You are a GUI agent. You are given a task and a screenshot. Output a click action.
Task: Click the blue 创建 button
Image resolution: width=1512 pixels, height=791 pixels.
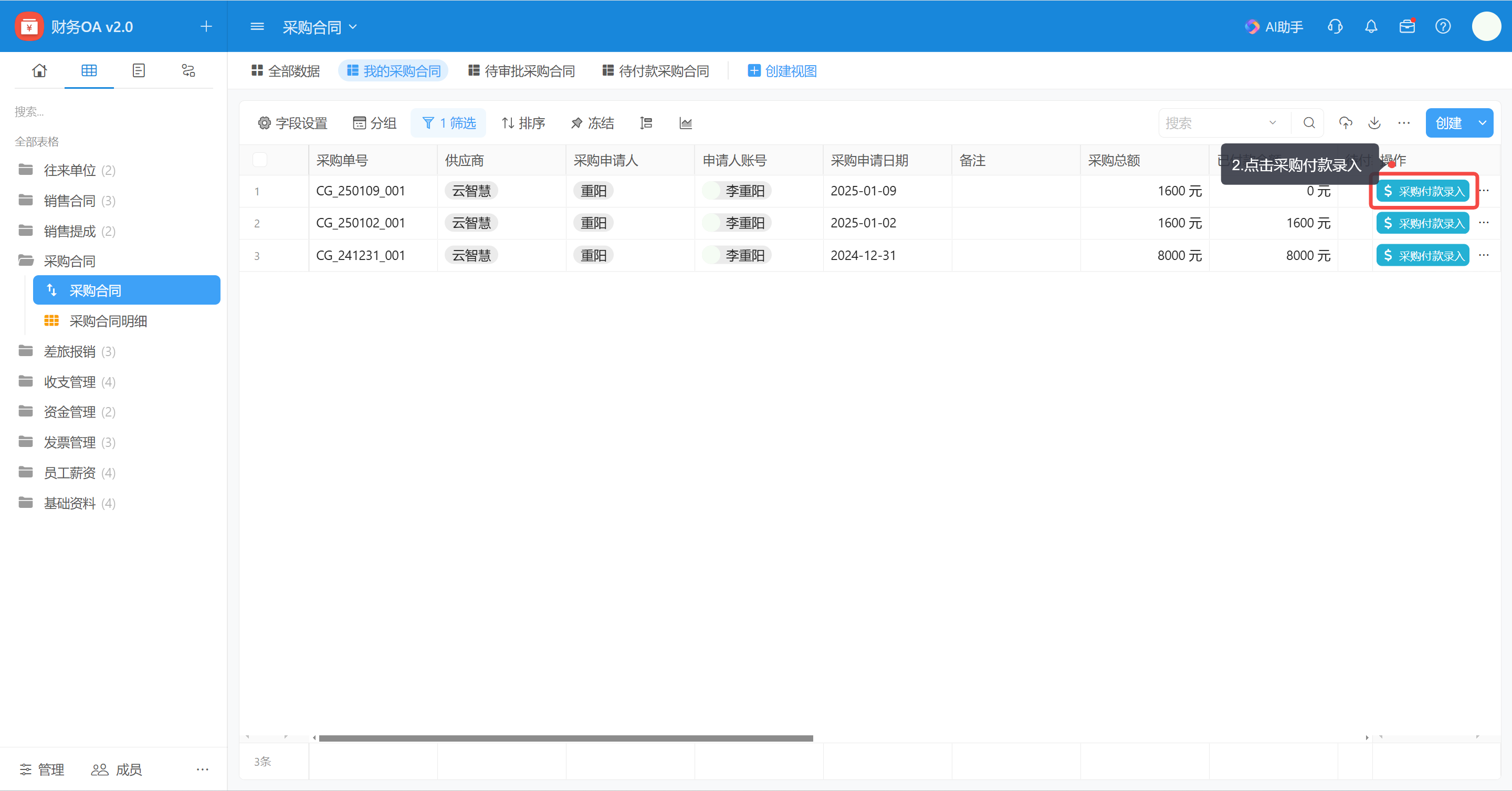1448,123
